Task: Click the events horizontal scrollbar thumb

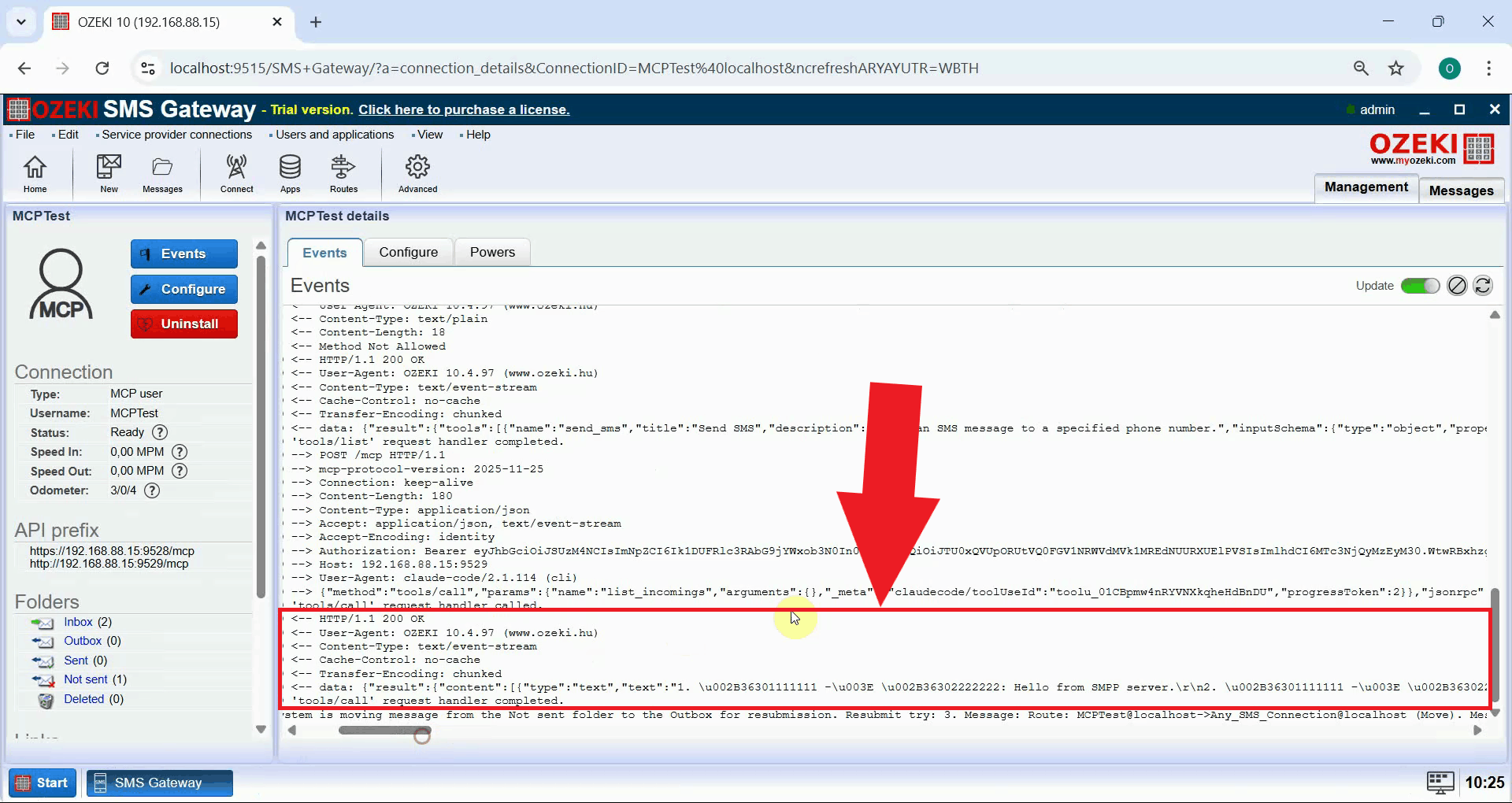Action: coord(384,731)
